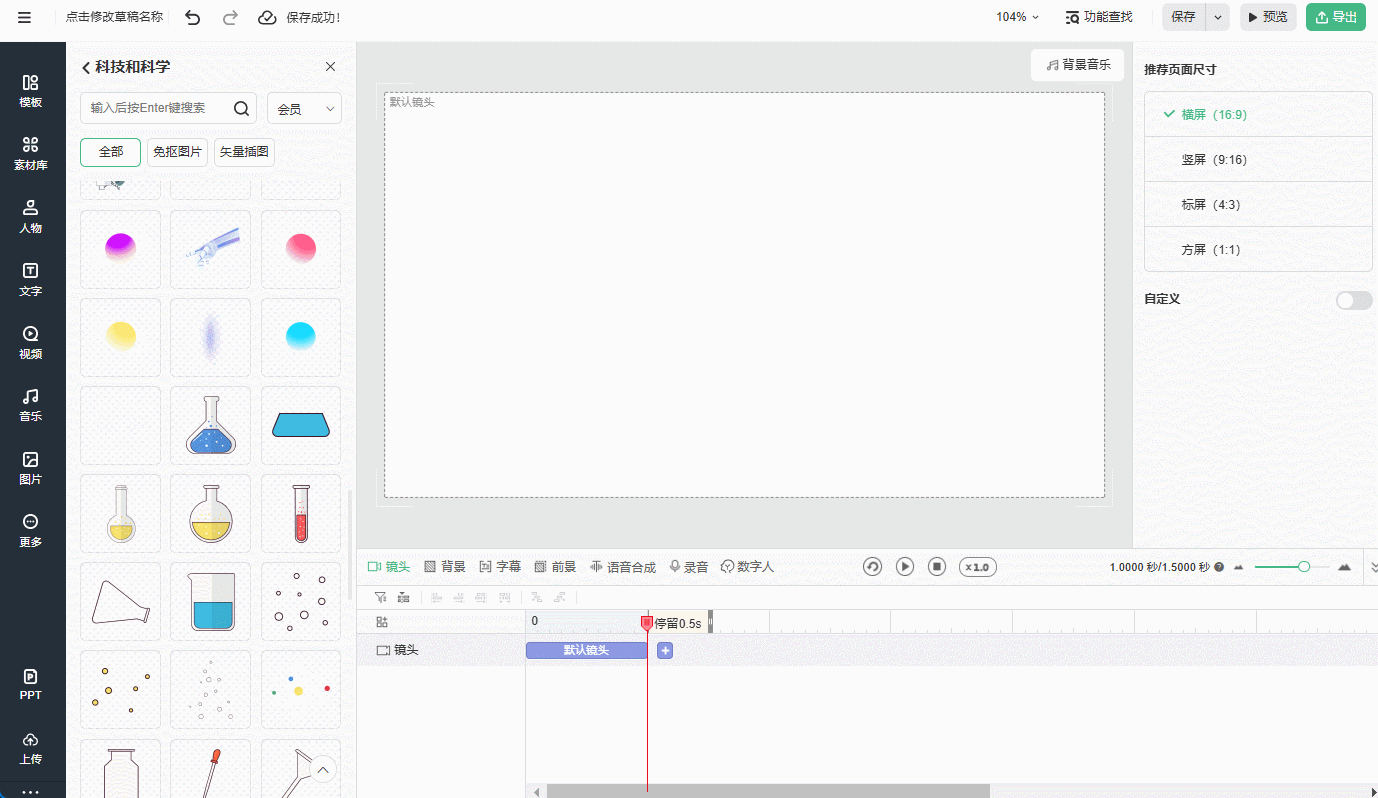Open the 音乐 music sidebar panel
1378x798 pixels.
(x=31, y=405)
